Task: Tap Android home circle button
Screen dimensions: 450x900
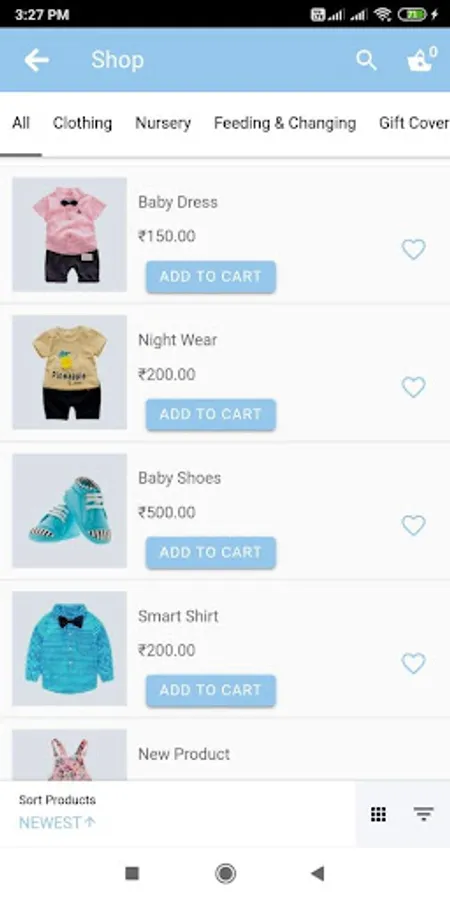Action: [225, 874]
